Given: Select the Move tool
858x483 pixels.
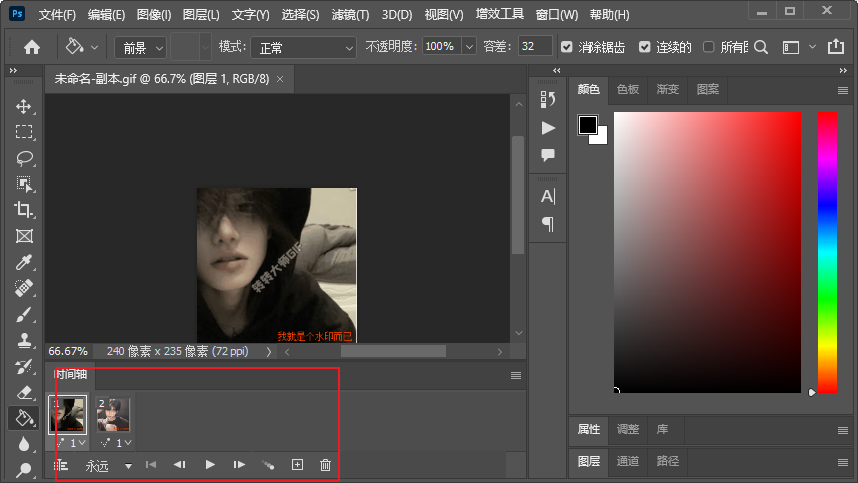Looking at the screenshot, I should coord(24,106).
